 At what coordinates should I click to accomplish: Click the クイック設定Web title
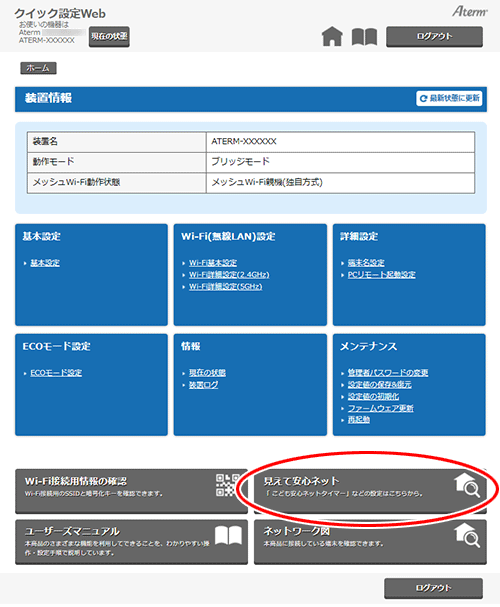point(60,14)
